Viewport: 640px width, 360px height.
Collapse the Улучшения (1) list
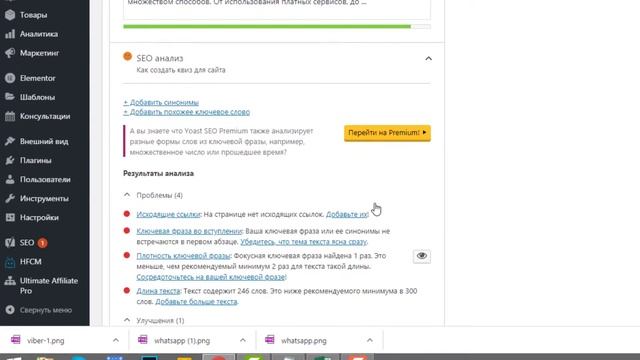pos(127,320)
